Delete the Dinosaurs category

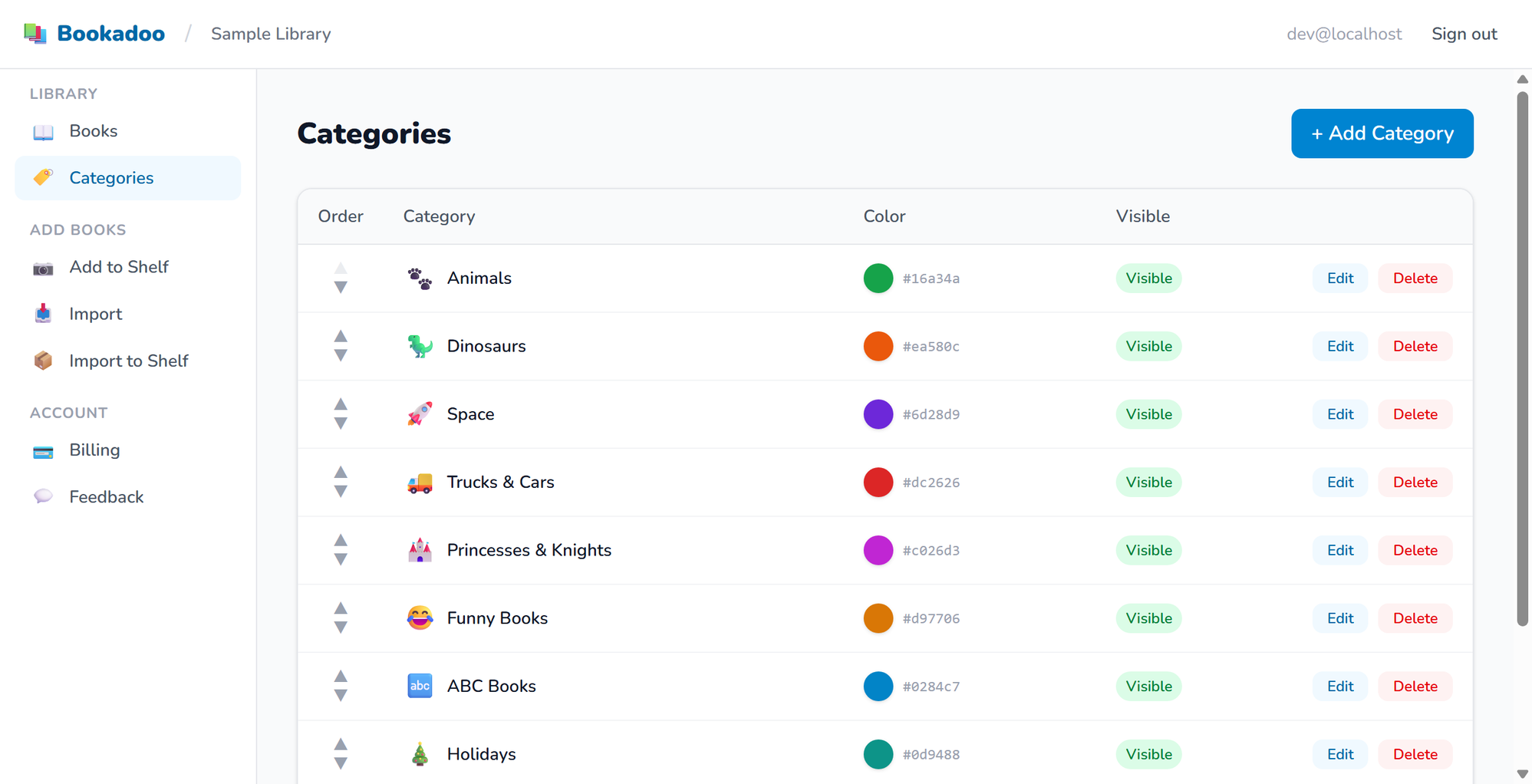click(1415, 346)
